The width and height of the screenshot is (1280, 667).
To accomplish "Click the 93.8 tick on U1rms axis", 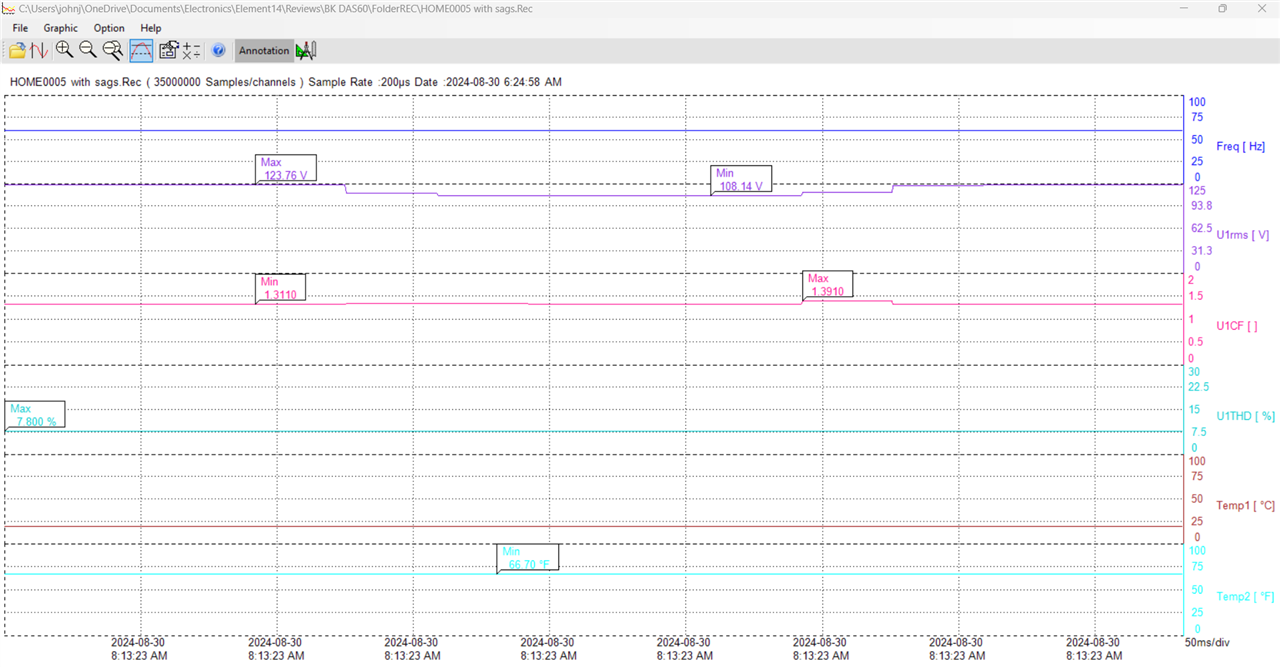I will tap(1201, 205).
